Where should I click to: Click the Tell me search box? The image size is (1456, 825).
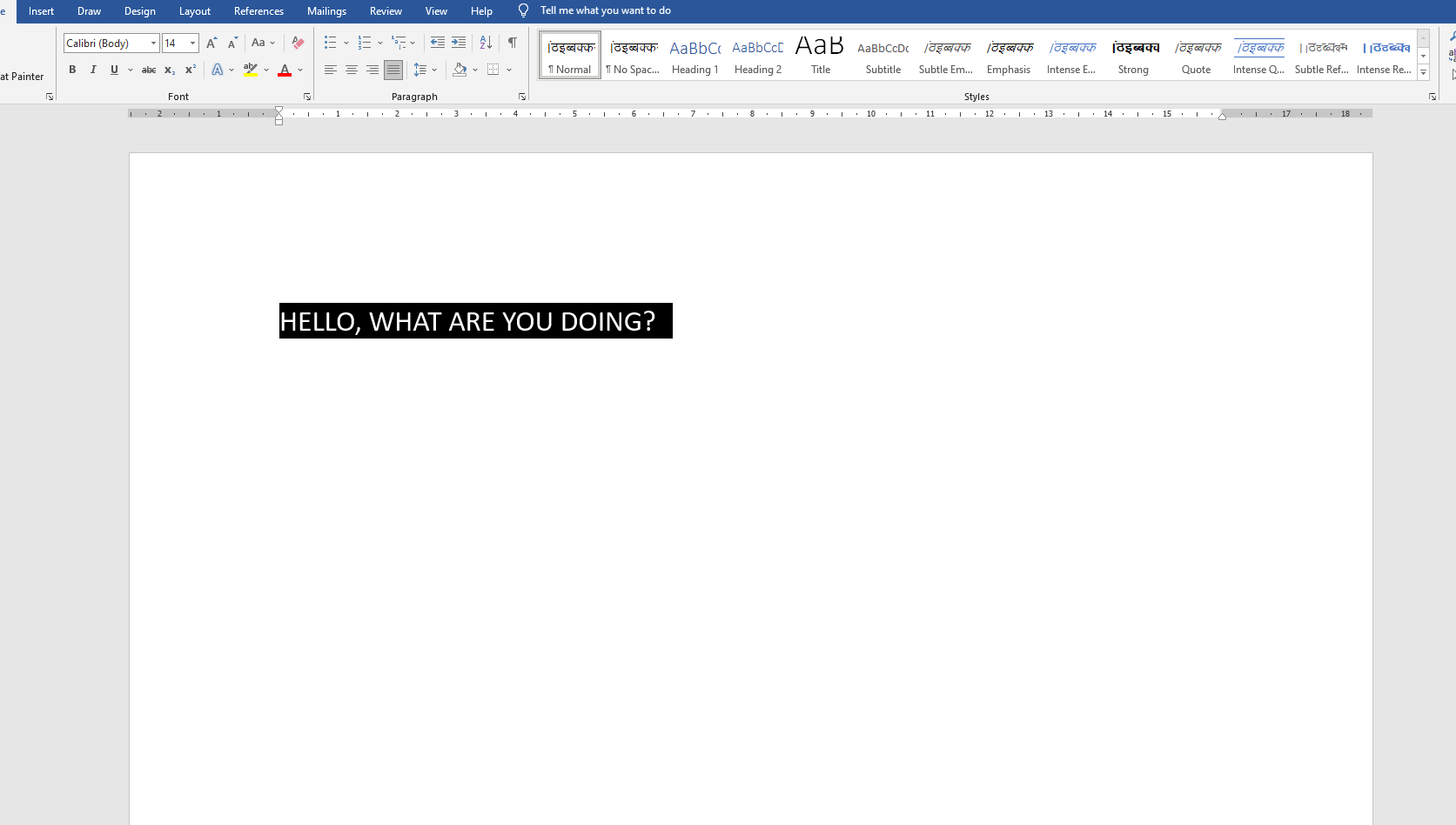[606, 10]
